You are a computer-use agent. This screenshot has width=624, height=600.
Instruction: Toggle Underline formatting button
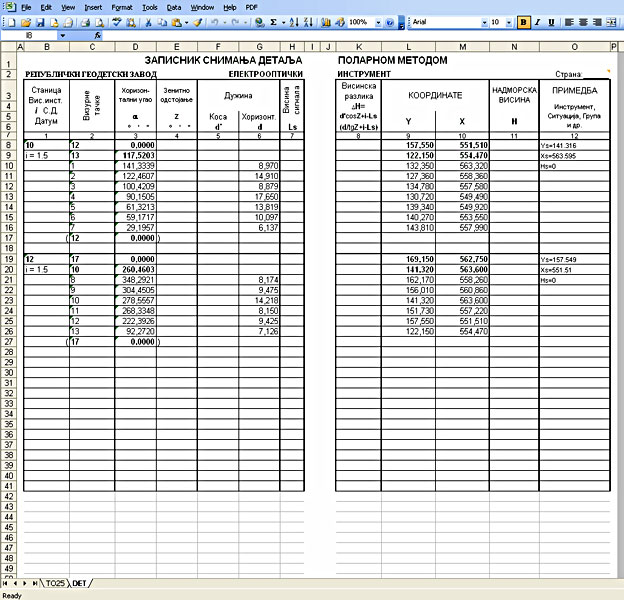point(551,21)
